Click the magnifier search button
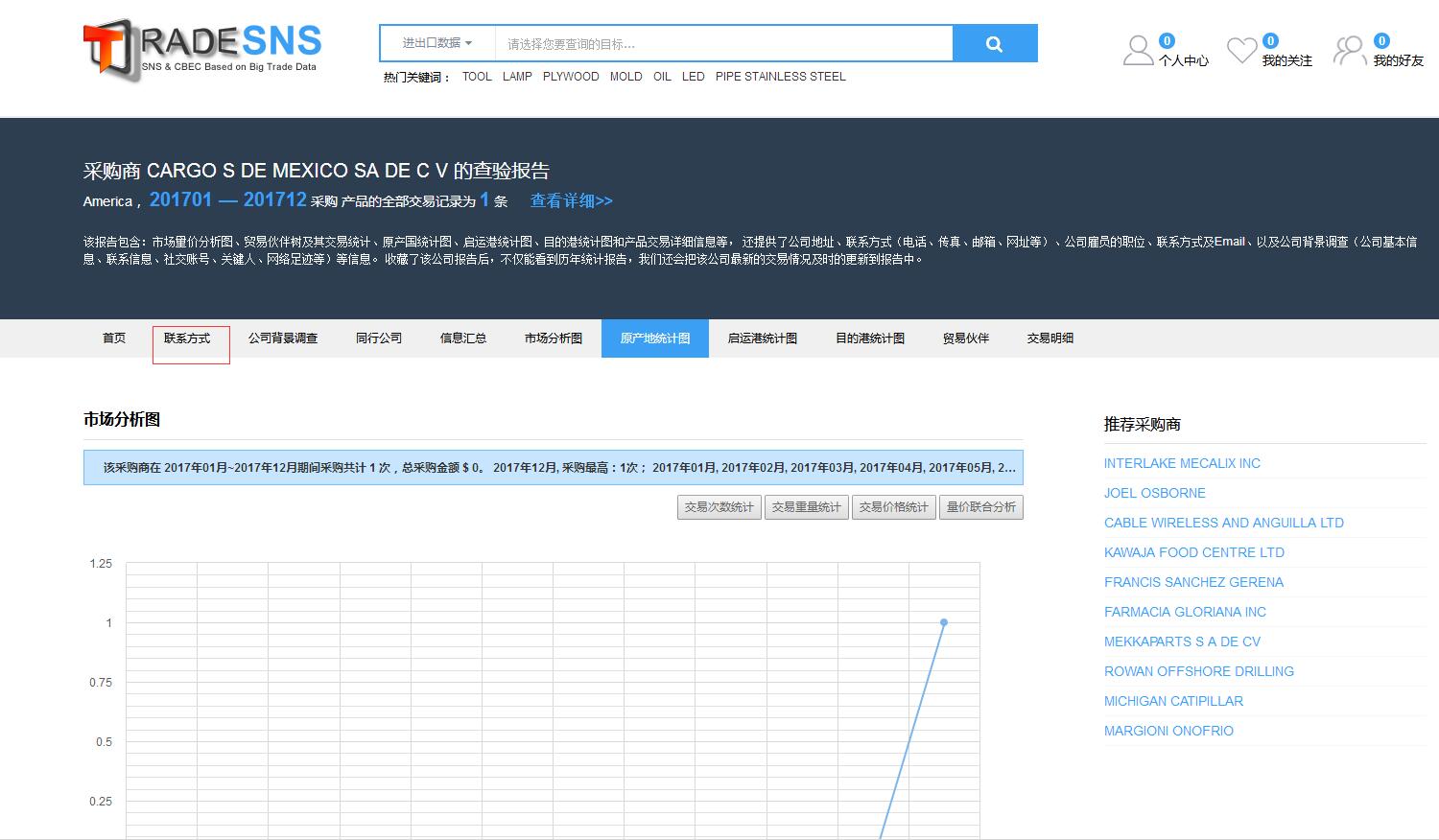Viewport: 1439px width, 840px height. [995, 43]
